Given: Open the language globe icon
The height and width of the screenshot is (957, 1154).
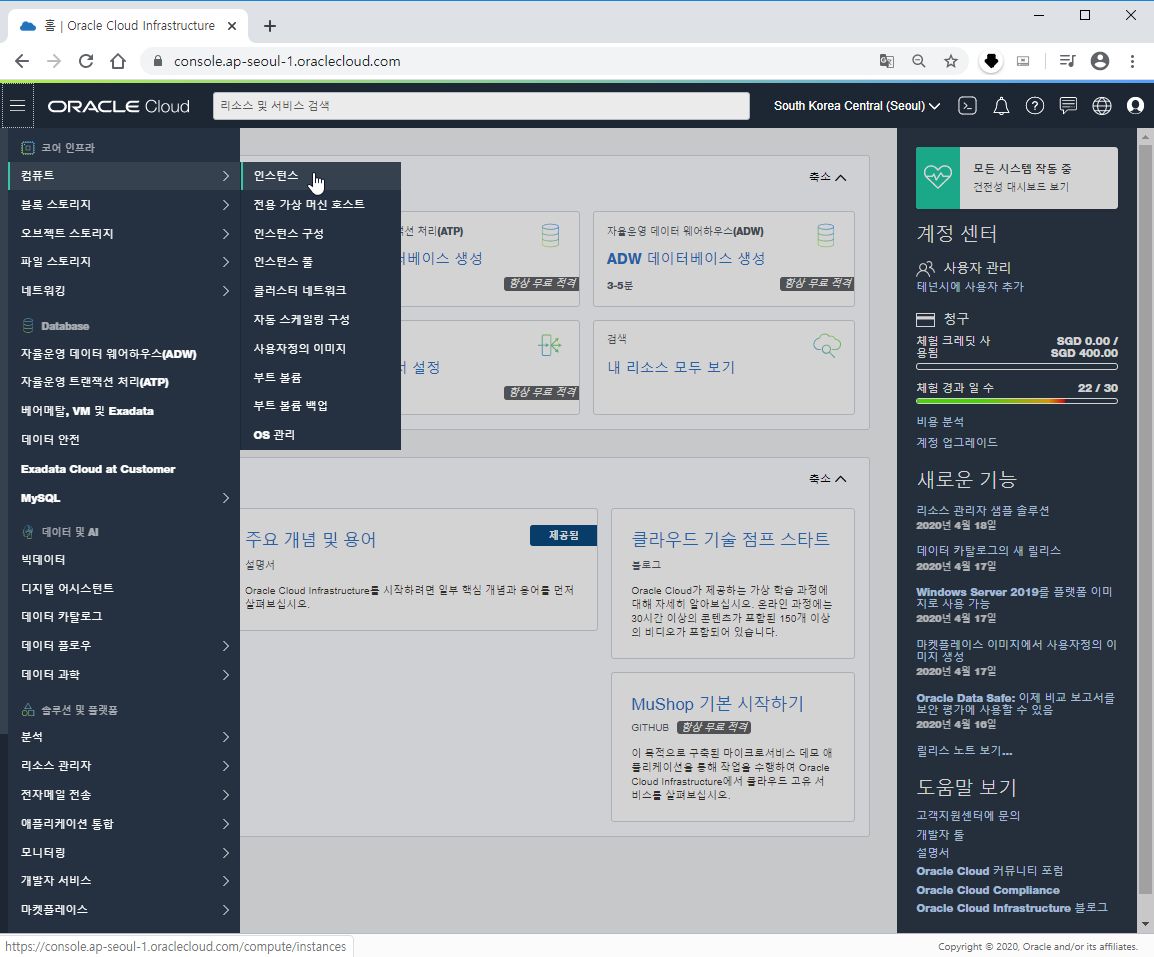Looking at the screenshot, I should pyautogui.click(x=1102, y=106).
